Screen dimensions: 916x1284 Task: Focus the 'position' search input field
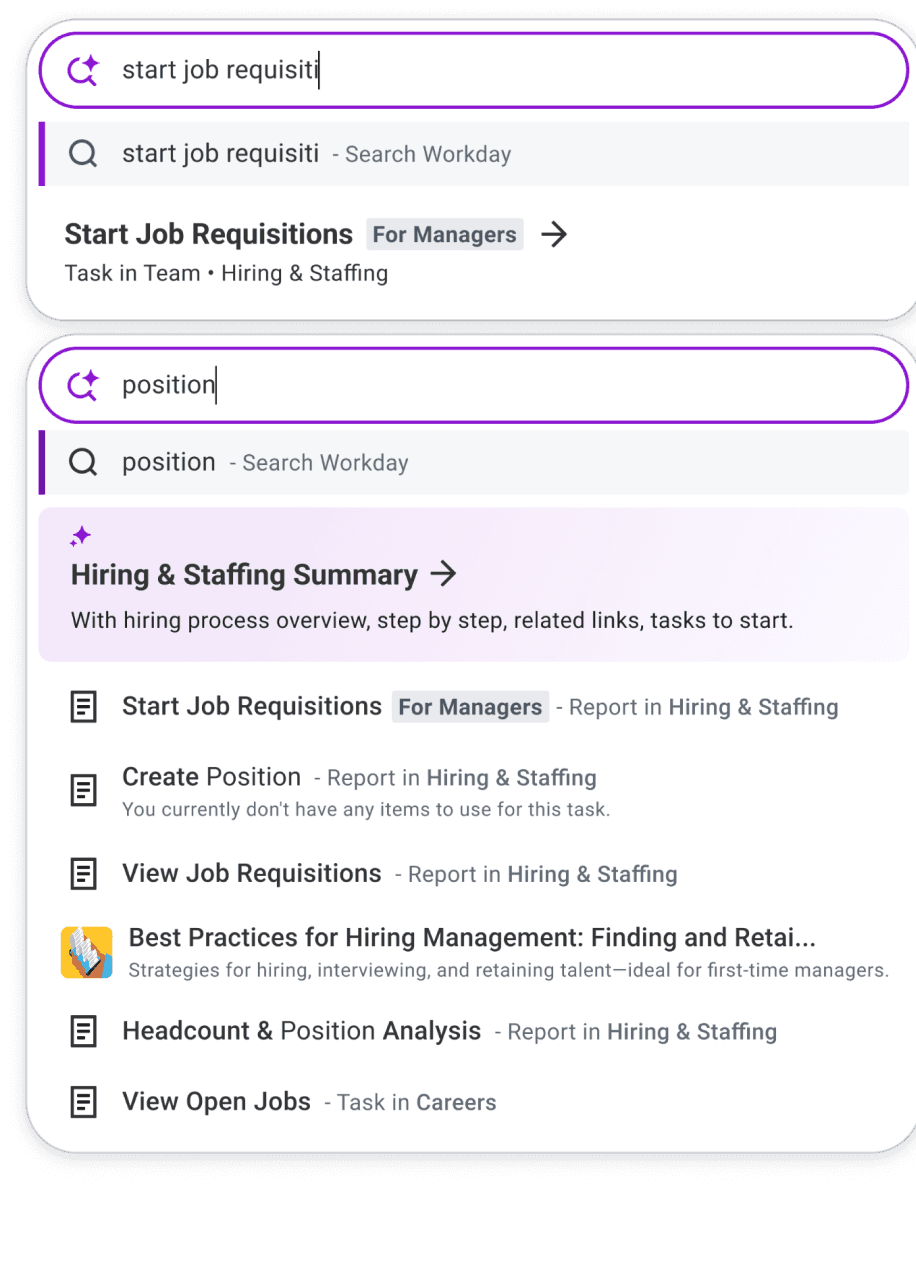click(500, 385)
